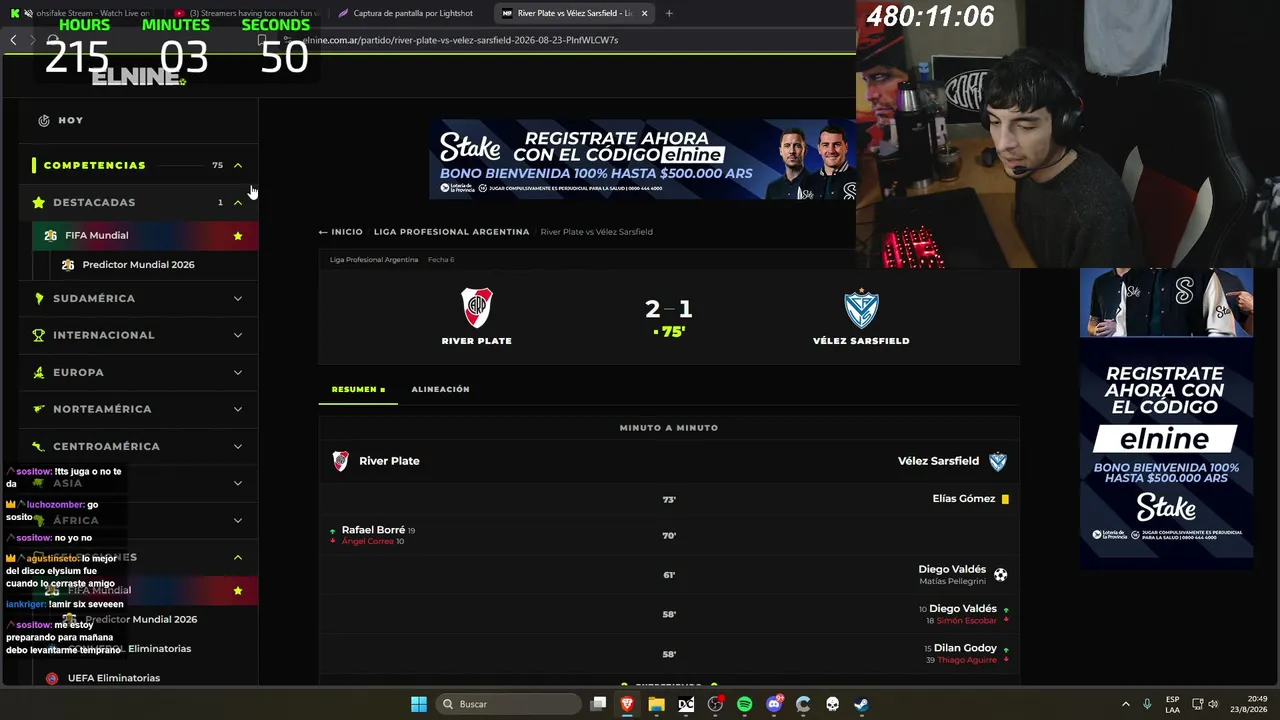Click the browser address bar URL
This screenshot has height=720, width=1280.
(x=460, y=40)
